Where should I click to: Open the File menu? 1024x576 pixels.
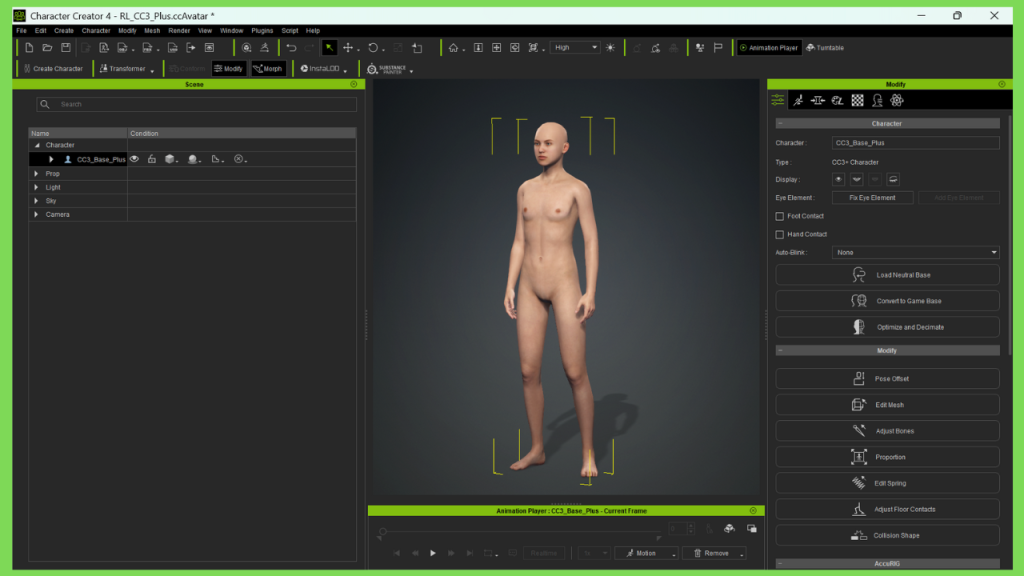(22, 31)
